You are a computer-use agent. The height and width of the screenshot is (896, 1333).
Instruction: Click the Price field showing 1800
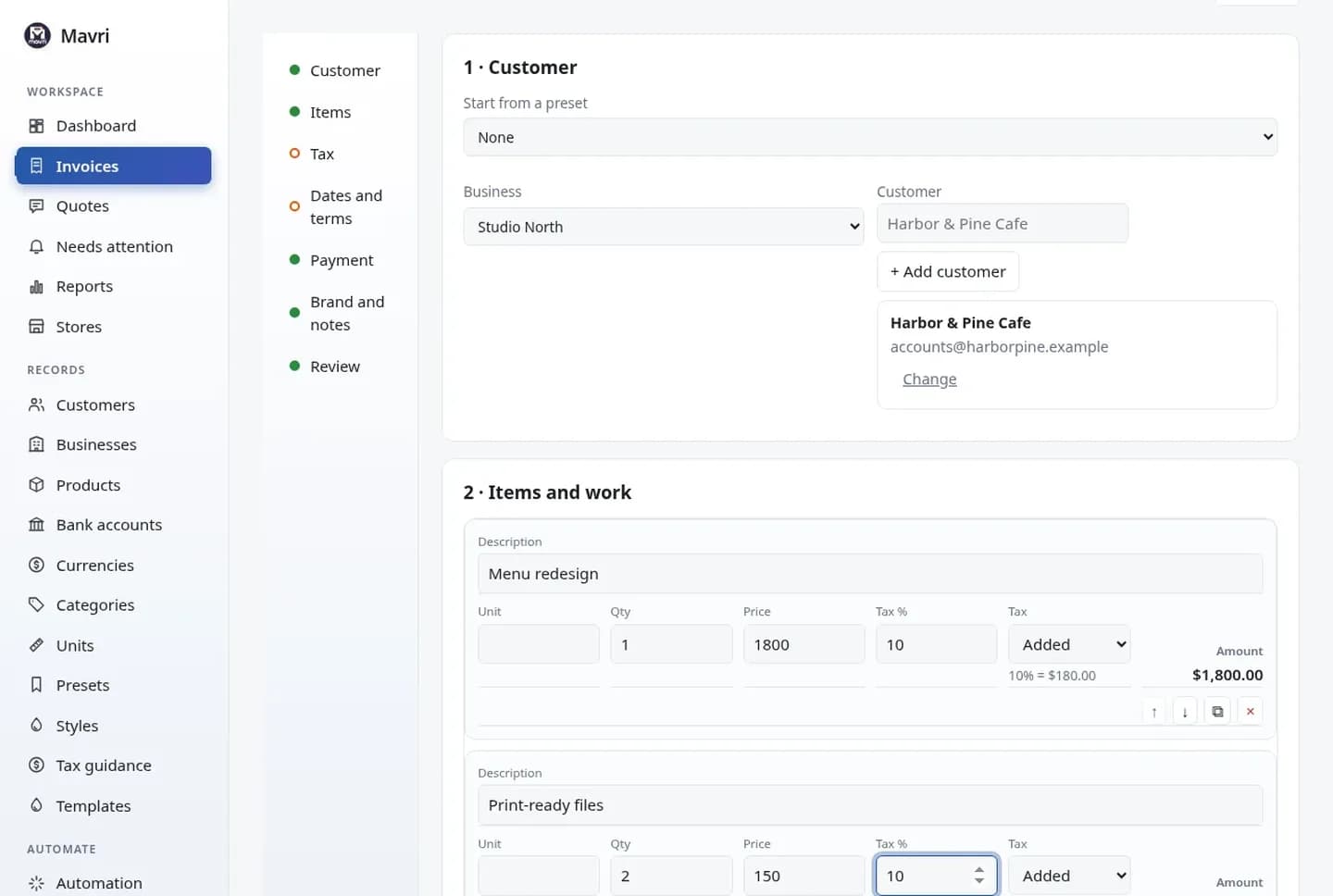click(804, 644)
